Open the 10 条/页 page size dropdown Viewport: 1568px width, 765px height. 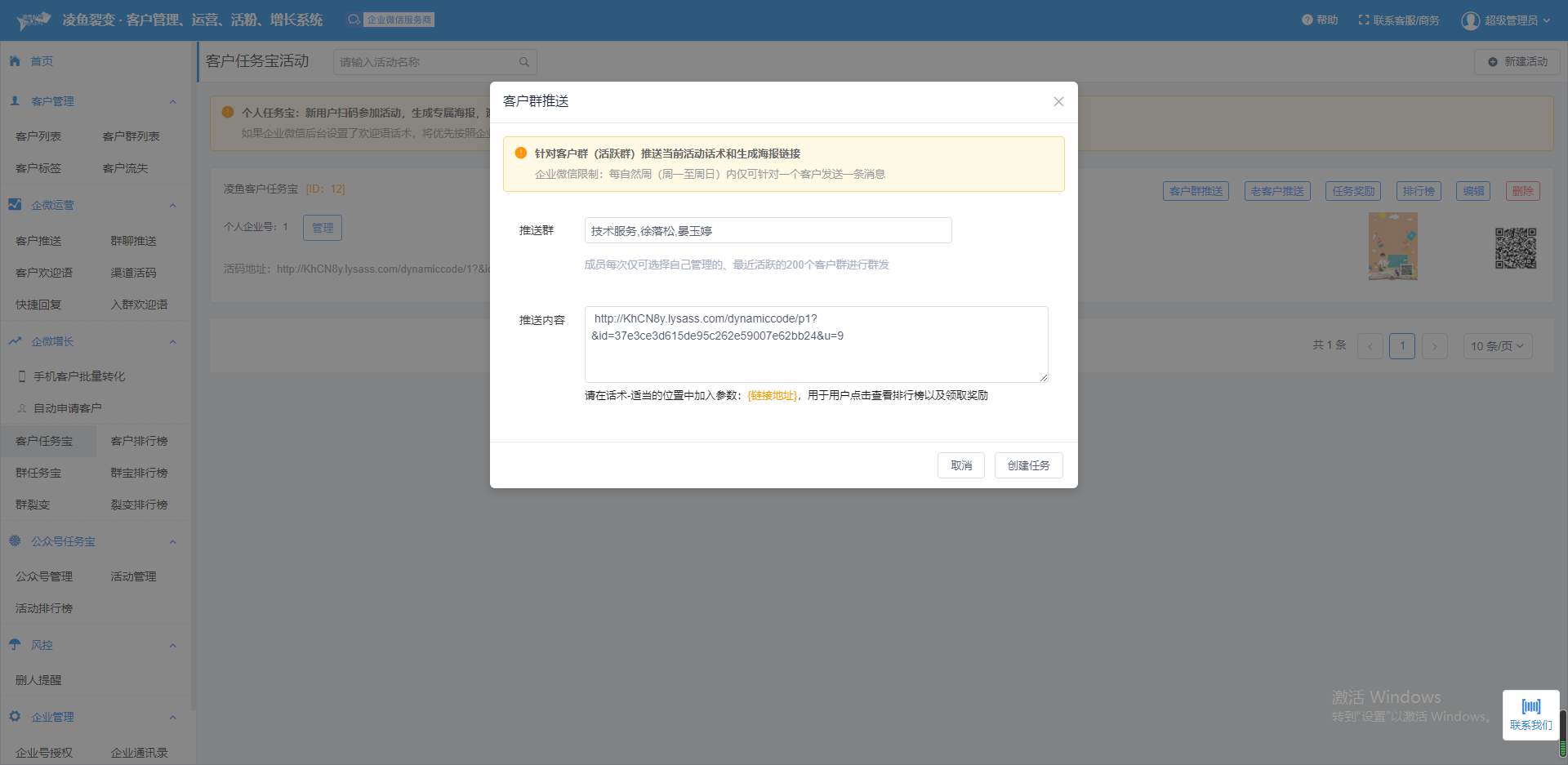[1497, 346]
